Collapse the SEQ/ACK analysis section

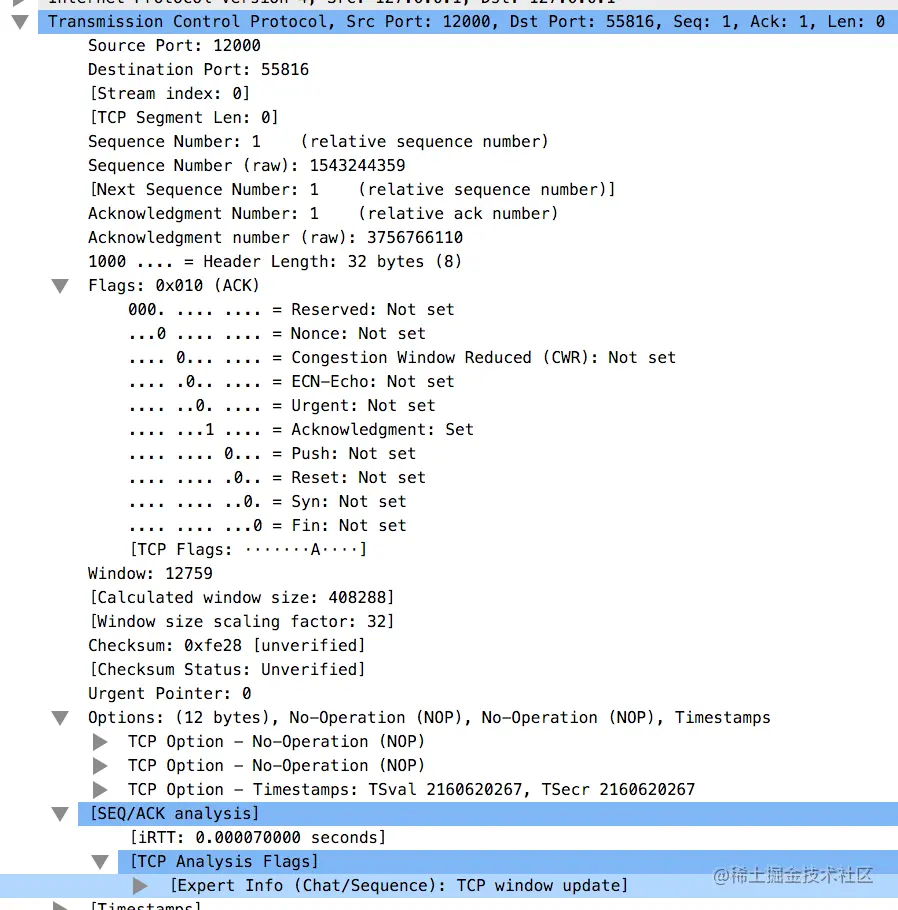click(x=60, y=814)
